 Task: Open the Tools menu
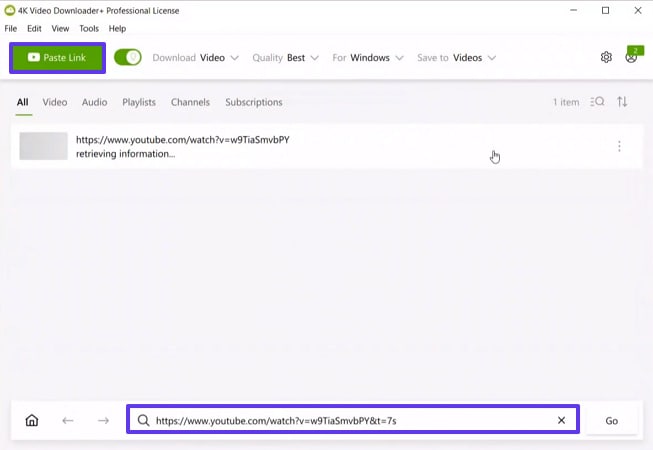coord(89,29)
